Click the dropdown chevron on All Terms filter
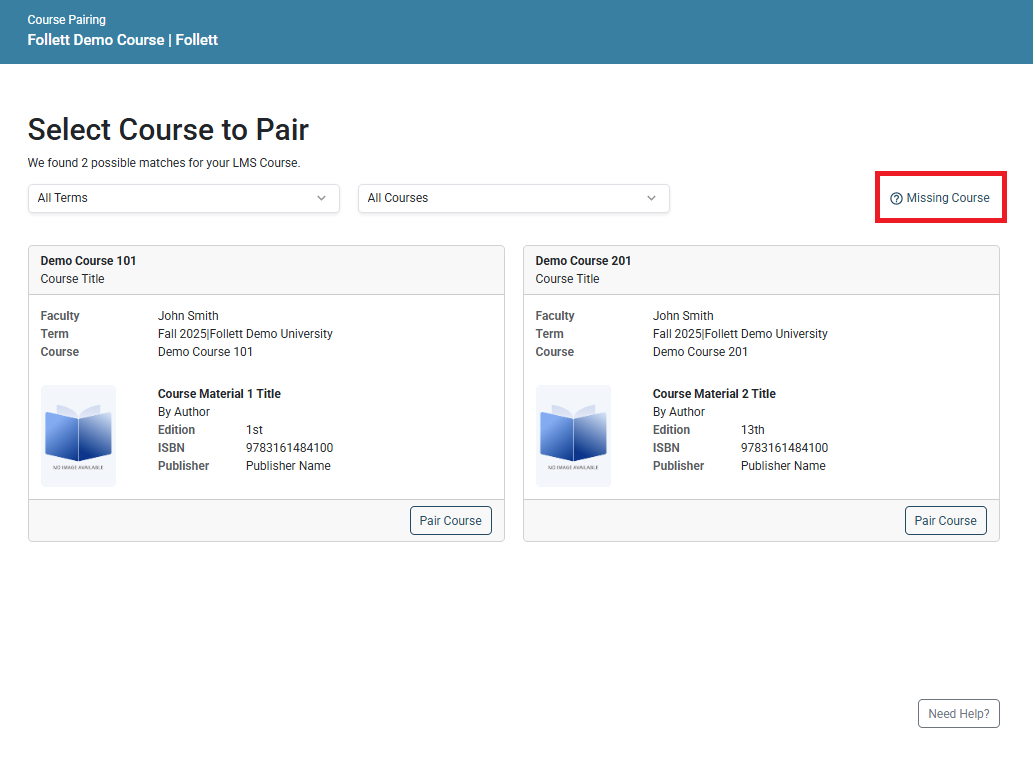This screenshot has height=764, width=1033. [x=322, y=198]
